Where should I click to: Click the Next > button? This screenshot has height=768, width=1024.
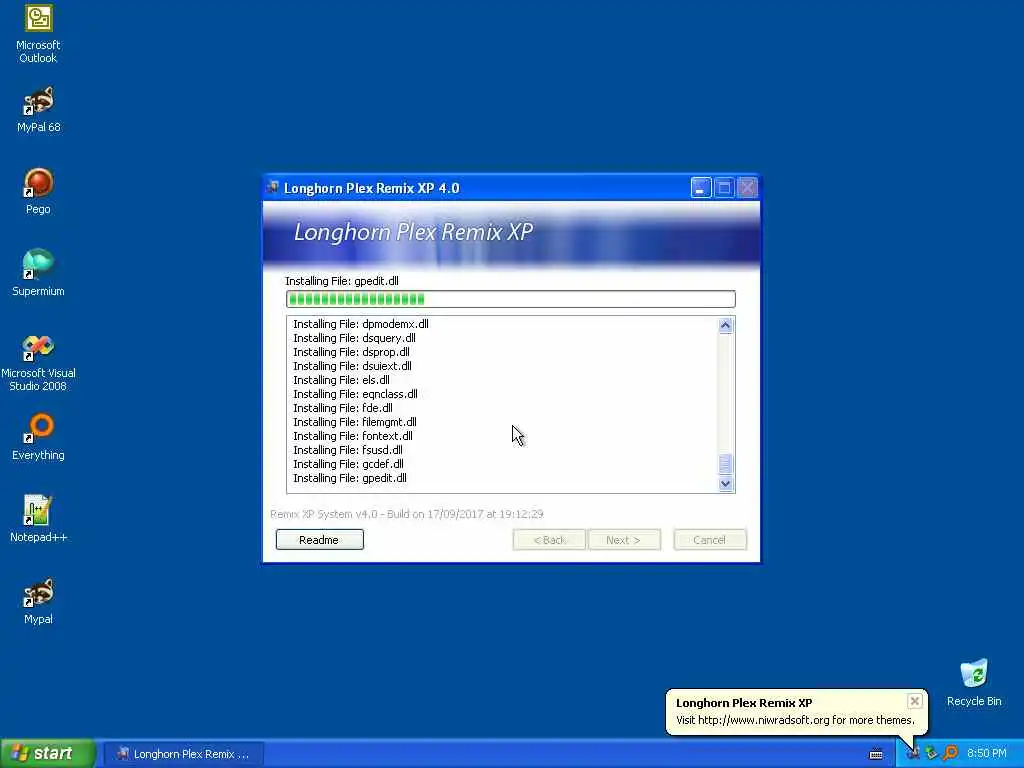tap(624, 539)
